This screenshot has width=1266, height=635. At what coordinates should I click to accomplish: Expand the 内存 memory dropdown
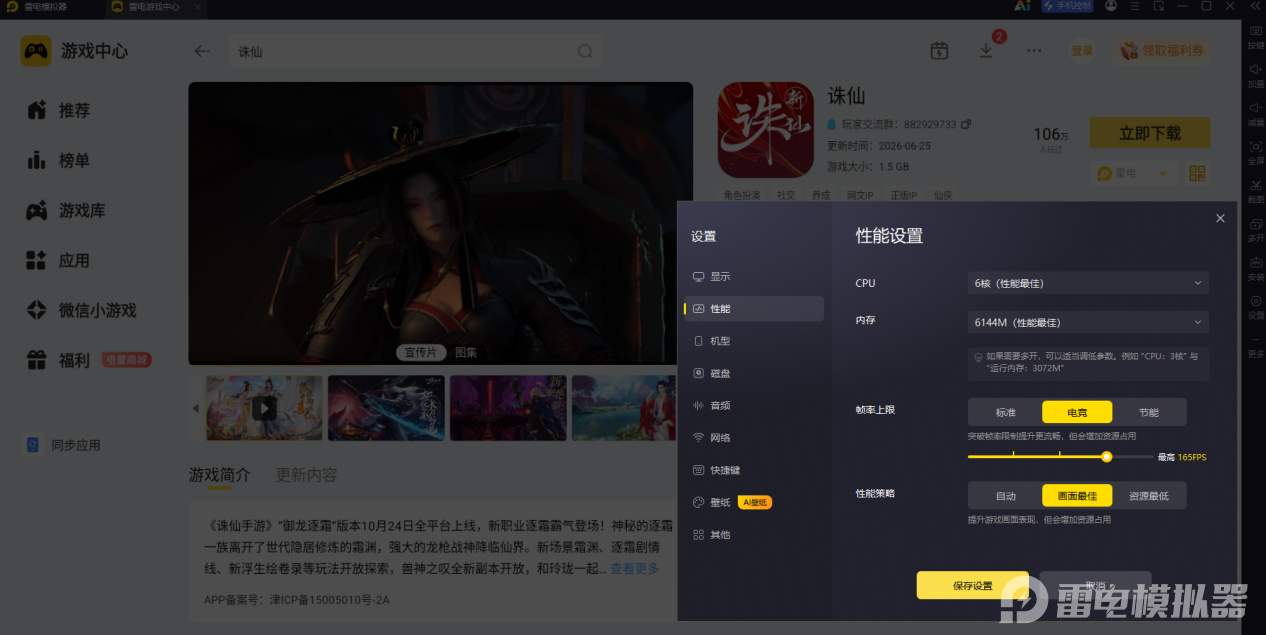click(1088, 322)
